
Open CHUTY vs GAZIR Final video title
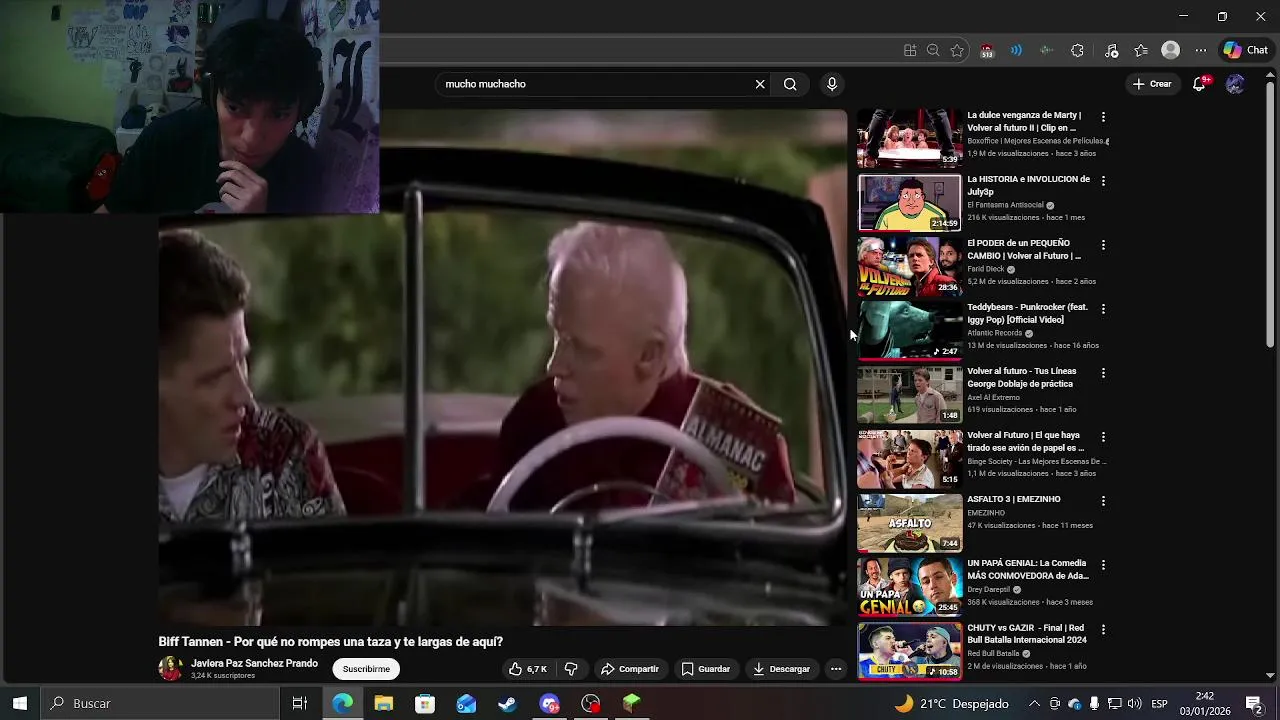(1027, 633)
